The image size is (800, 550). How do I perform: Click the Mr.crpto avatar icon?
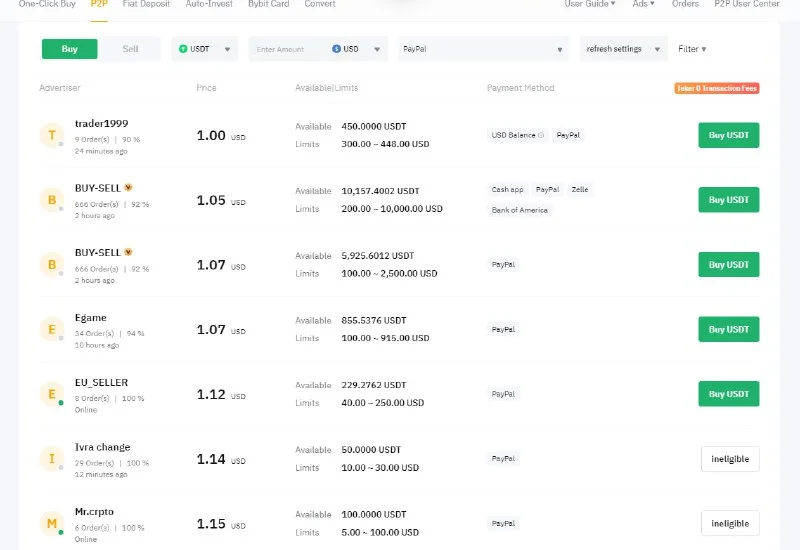point(51,523)
